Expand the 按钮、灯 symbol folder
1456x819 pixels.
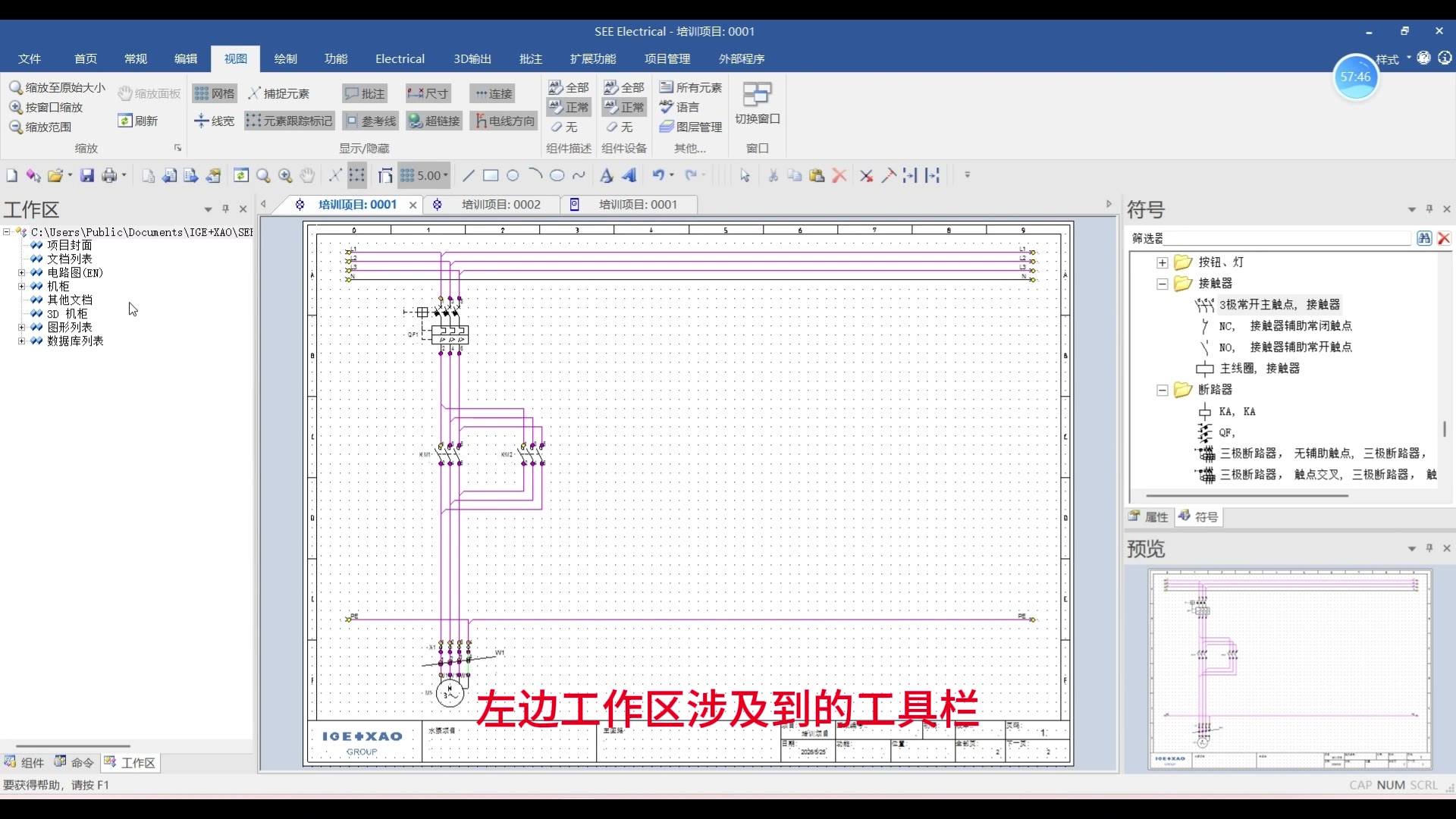click(1163, 262)
